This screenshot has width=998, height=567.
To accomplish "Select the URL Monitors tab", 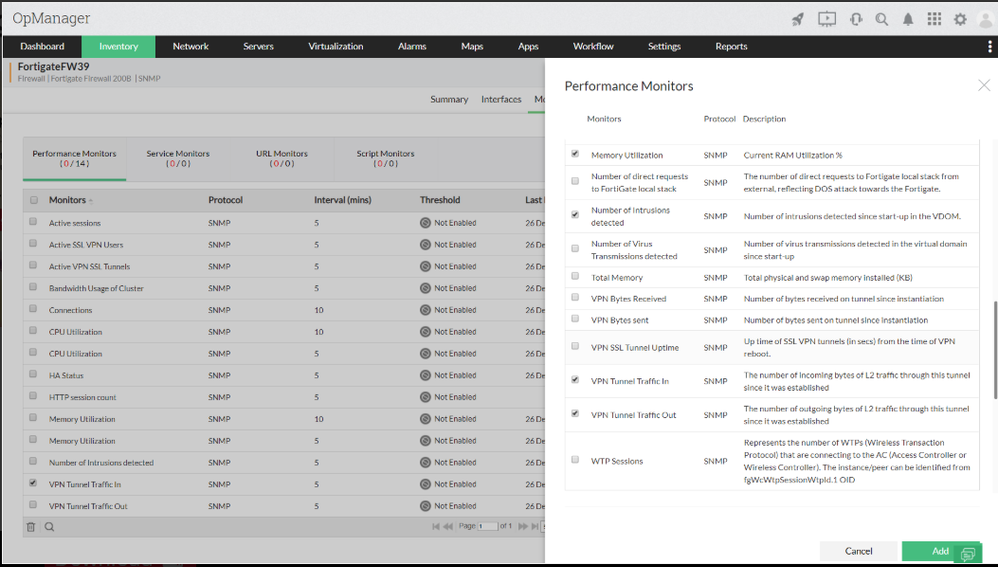I will [x=281, y=158].
